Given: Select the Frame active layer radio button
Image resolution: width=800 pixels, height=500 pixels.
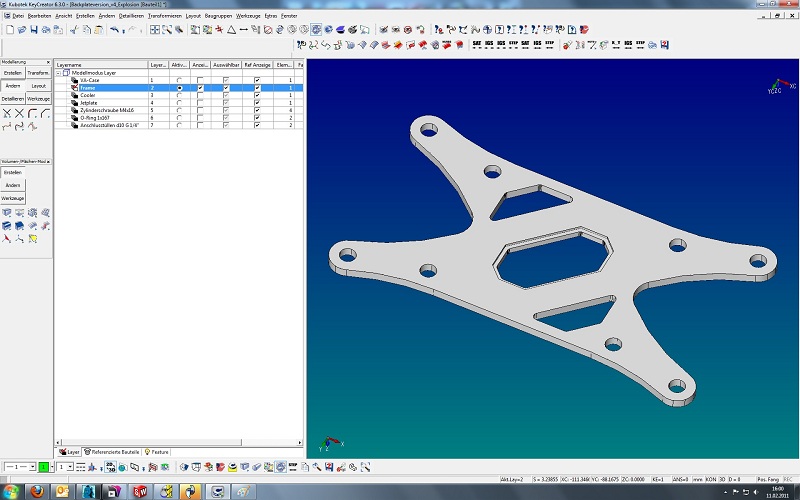Looking at the screenshot, I should [x=179, y=88].
